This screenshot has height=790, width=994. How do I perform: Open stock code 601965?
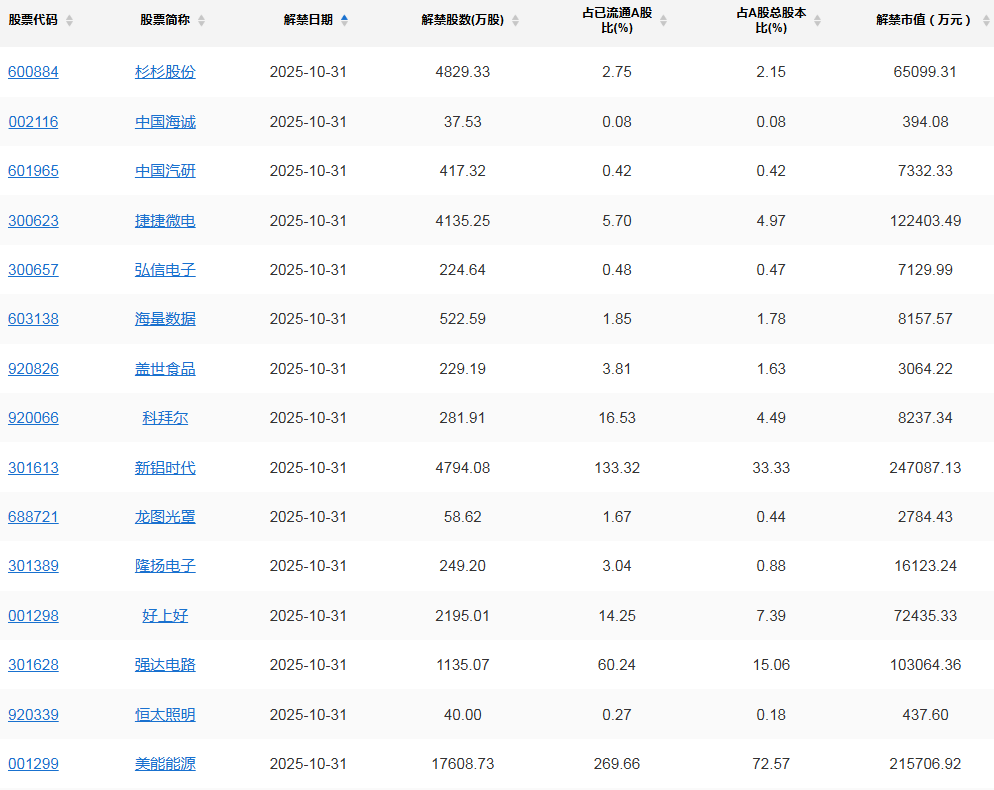(33, 171)
